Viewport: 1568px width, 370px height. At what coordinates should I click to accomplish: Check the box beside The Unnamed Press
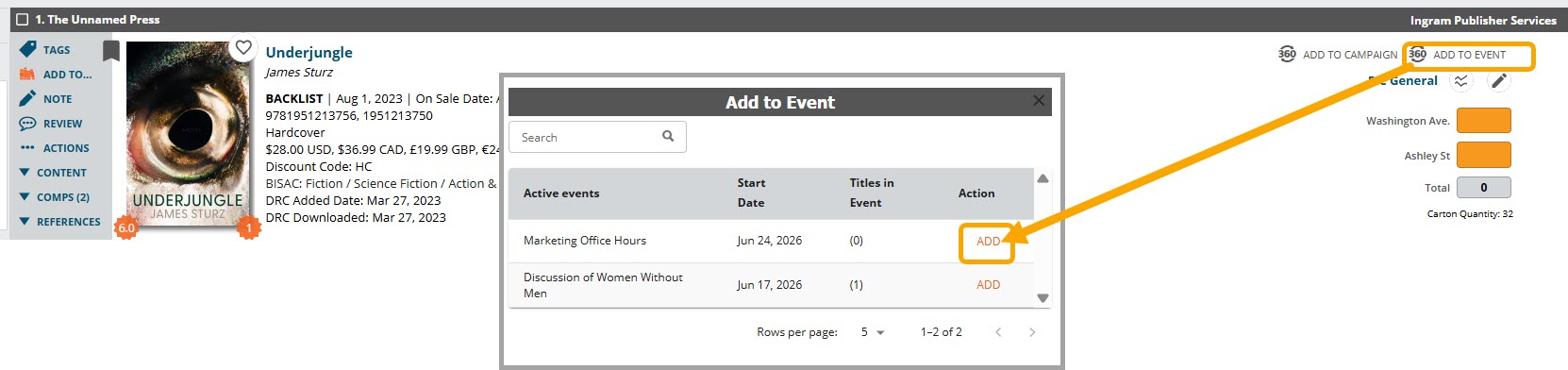click(x=23, y=19)
